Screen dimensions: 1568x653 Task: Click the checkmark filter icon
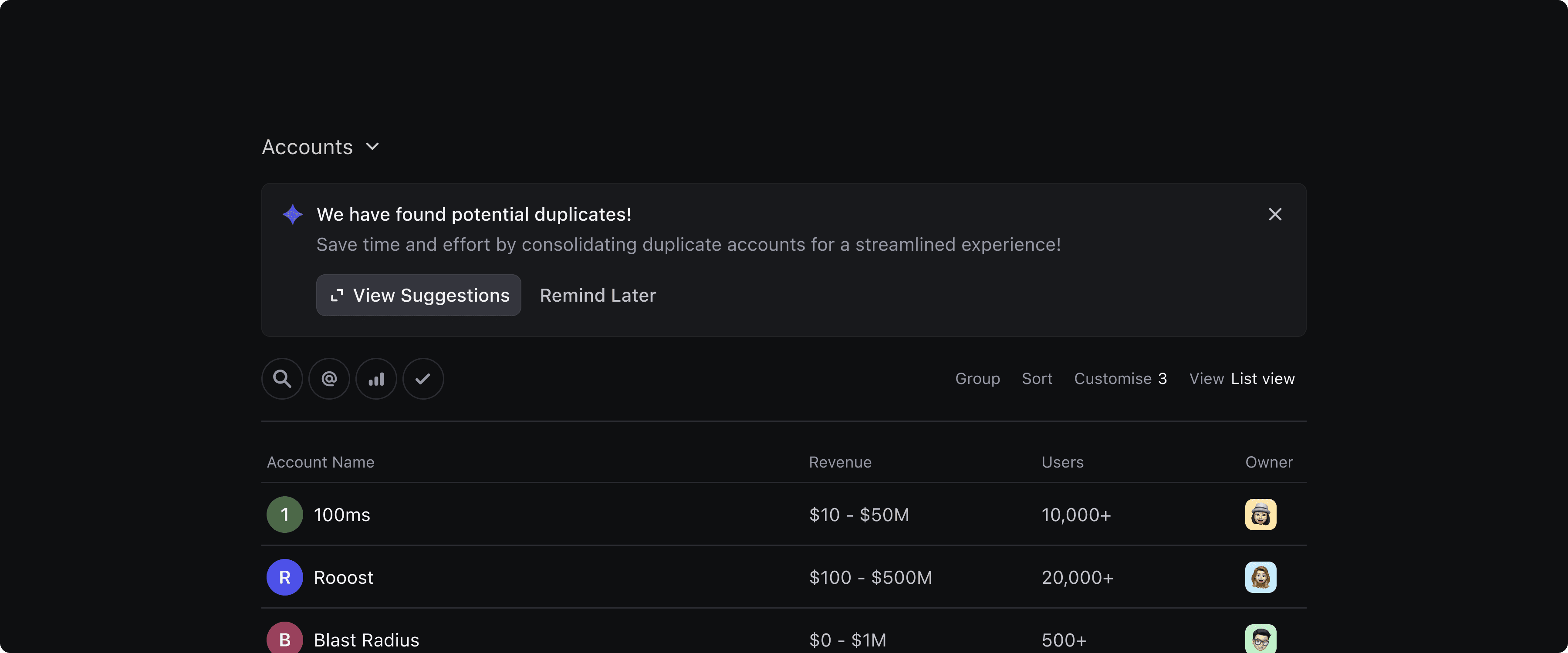[x=423, y=379]
